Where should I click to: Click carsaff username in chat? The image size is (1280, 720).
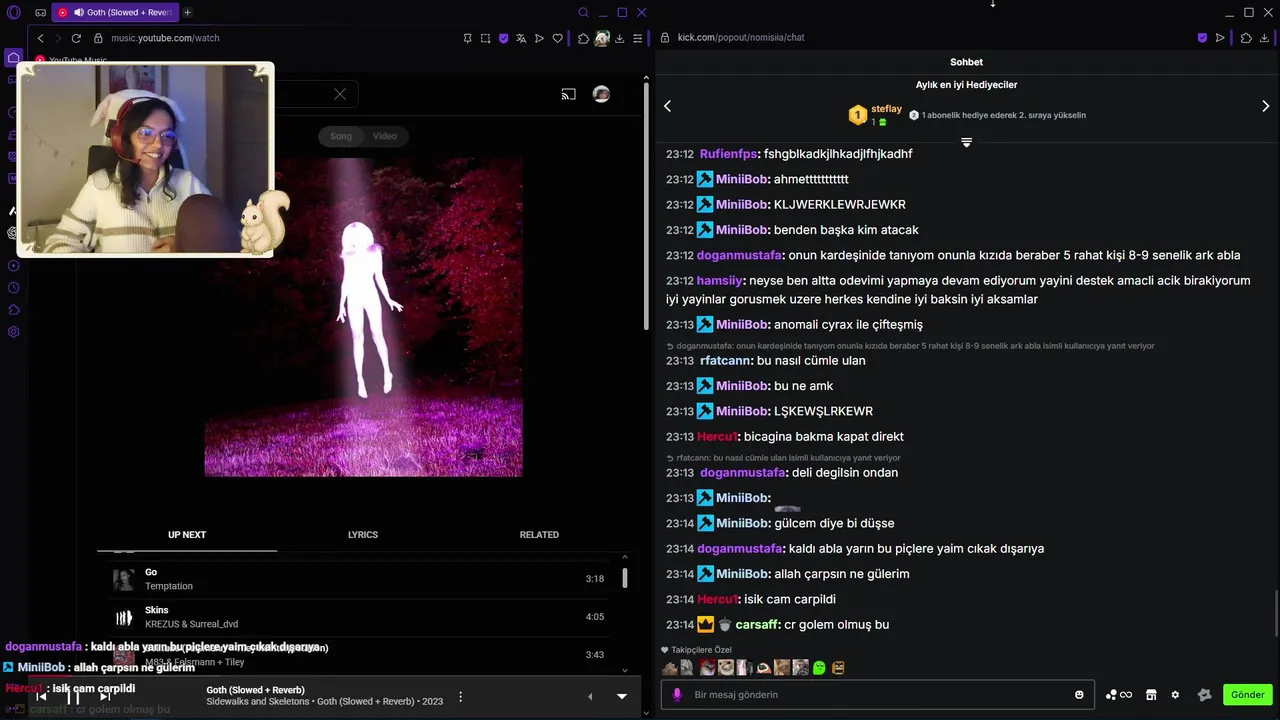coord(757,625)
